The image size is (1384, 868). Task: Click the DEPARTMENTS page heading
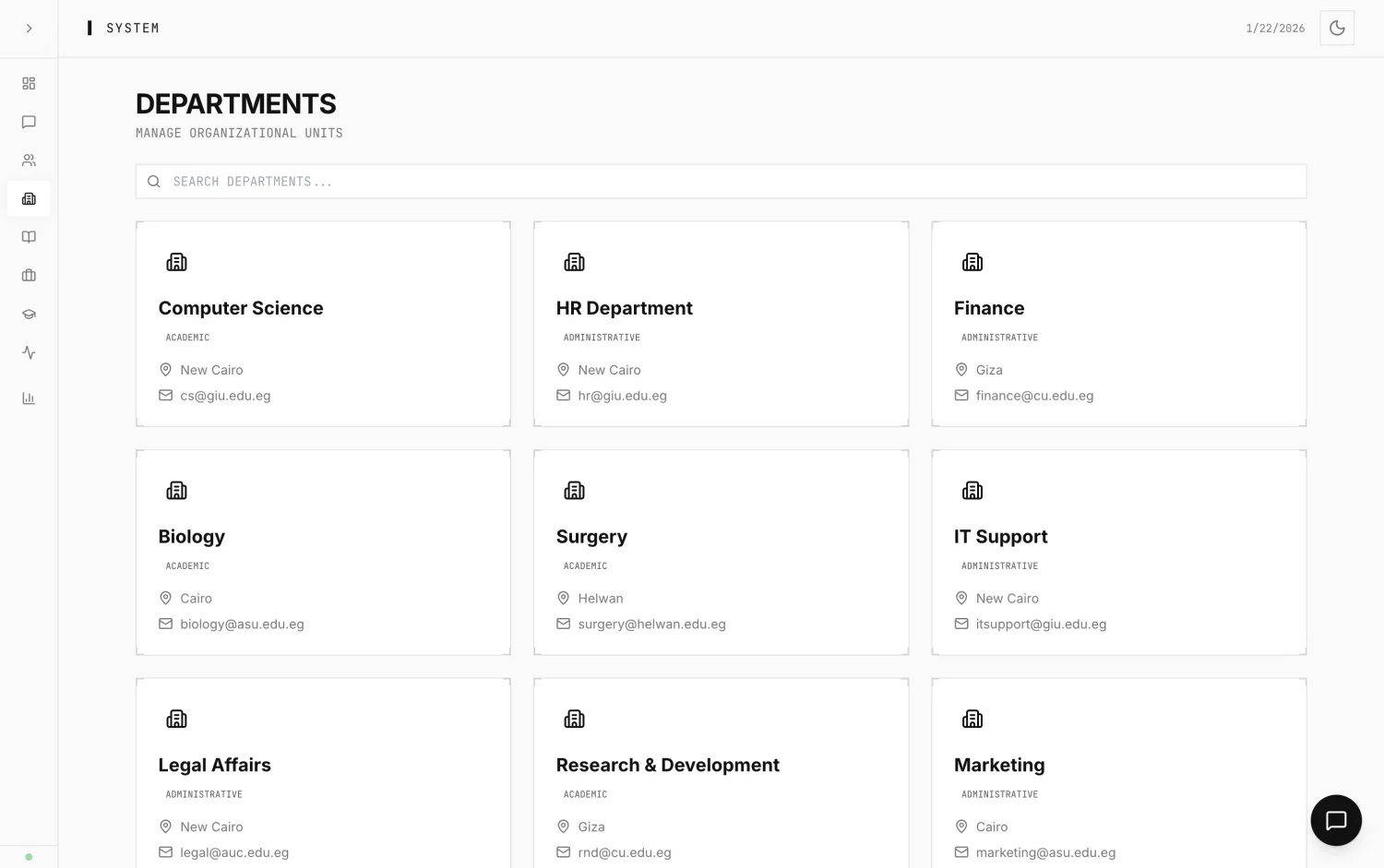click(236, 104)
